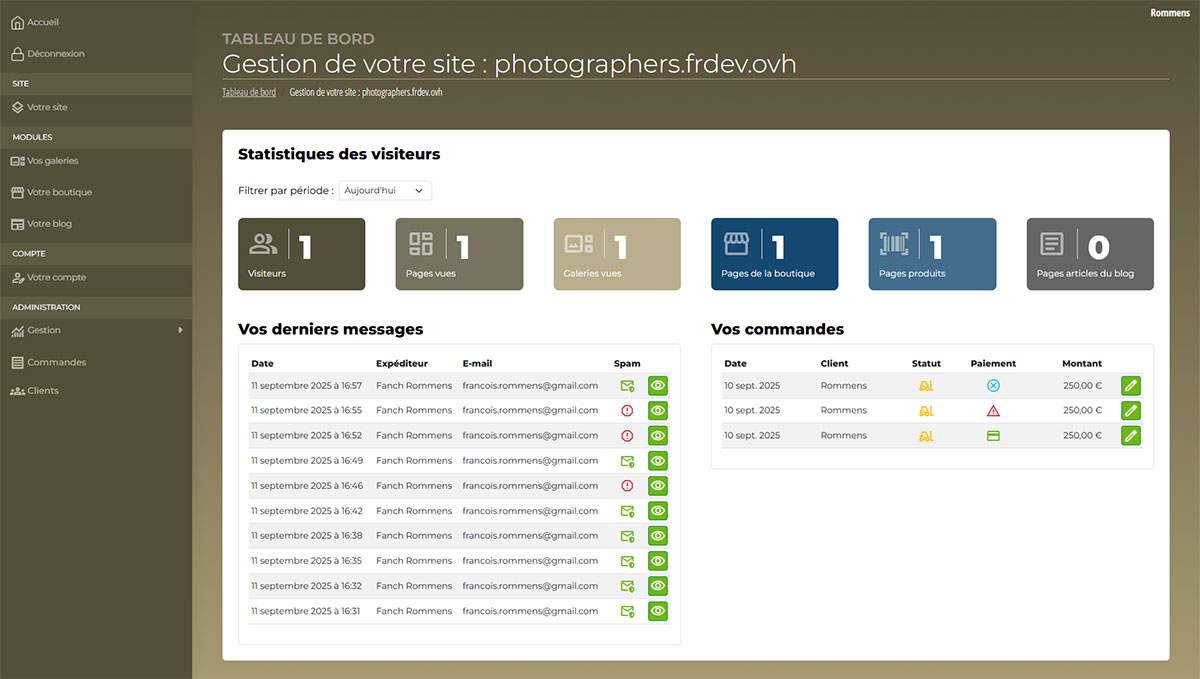Click the eye icon for 16:57 message
This screenshot has width=1200, height=679.
tap(658, 385)
